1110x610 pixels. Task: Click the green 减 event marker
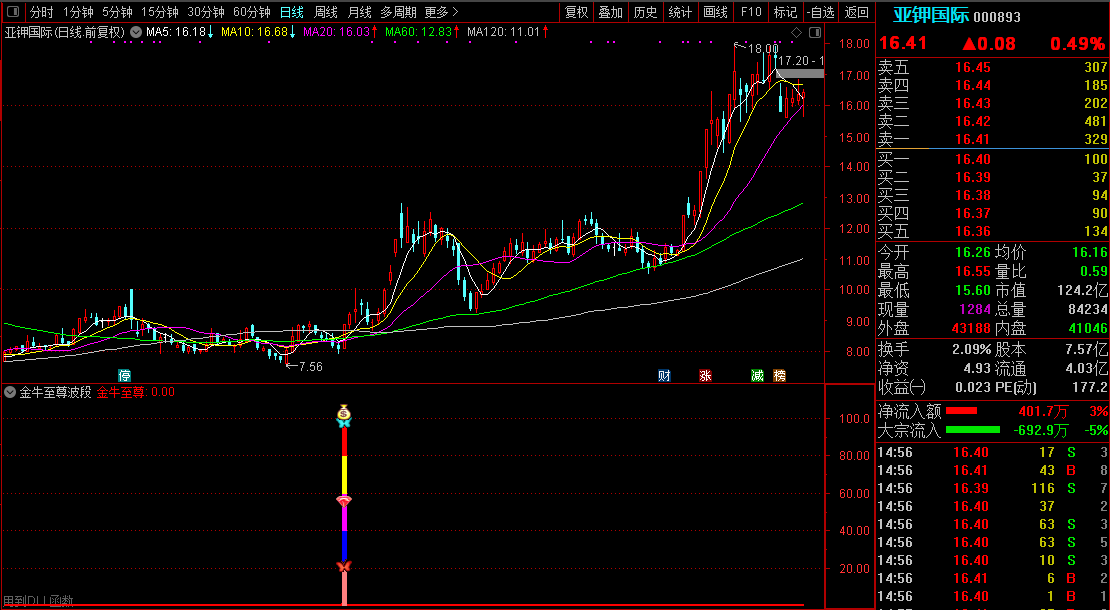point(757,376)
